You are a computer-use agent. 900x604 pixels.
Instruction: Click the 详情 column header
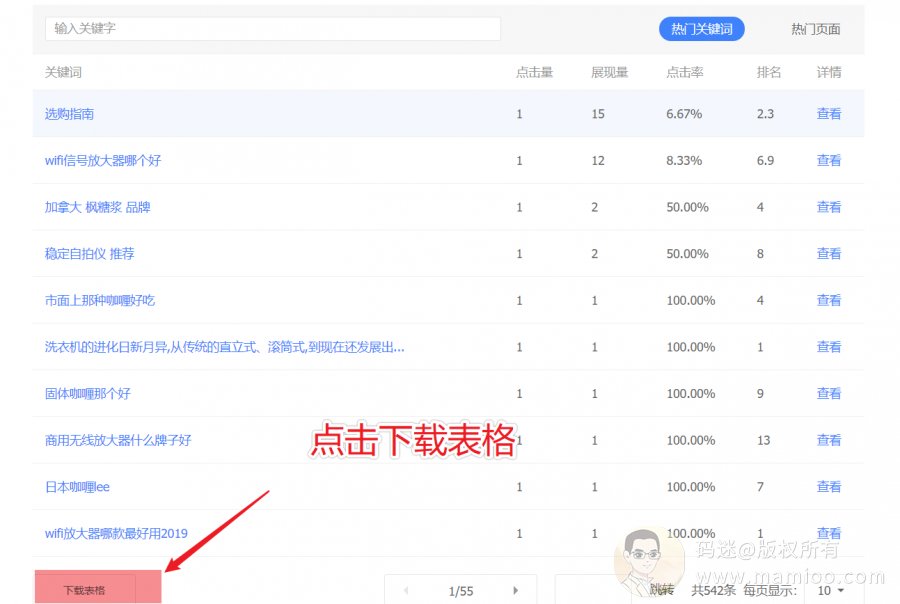[x=829, y=72]
